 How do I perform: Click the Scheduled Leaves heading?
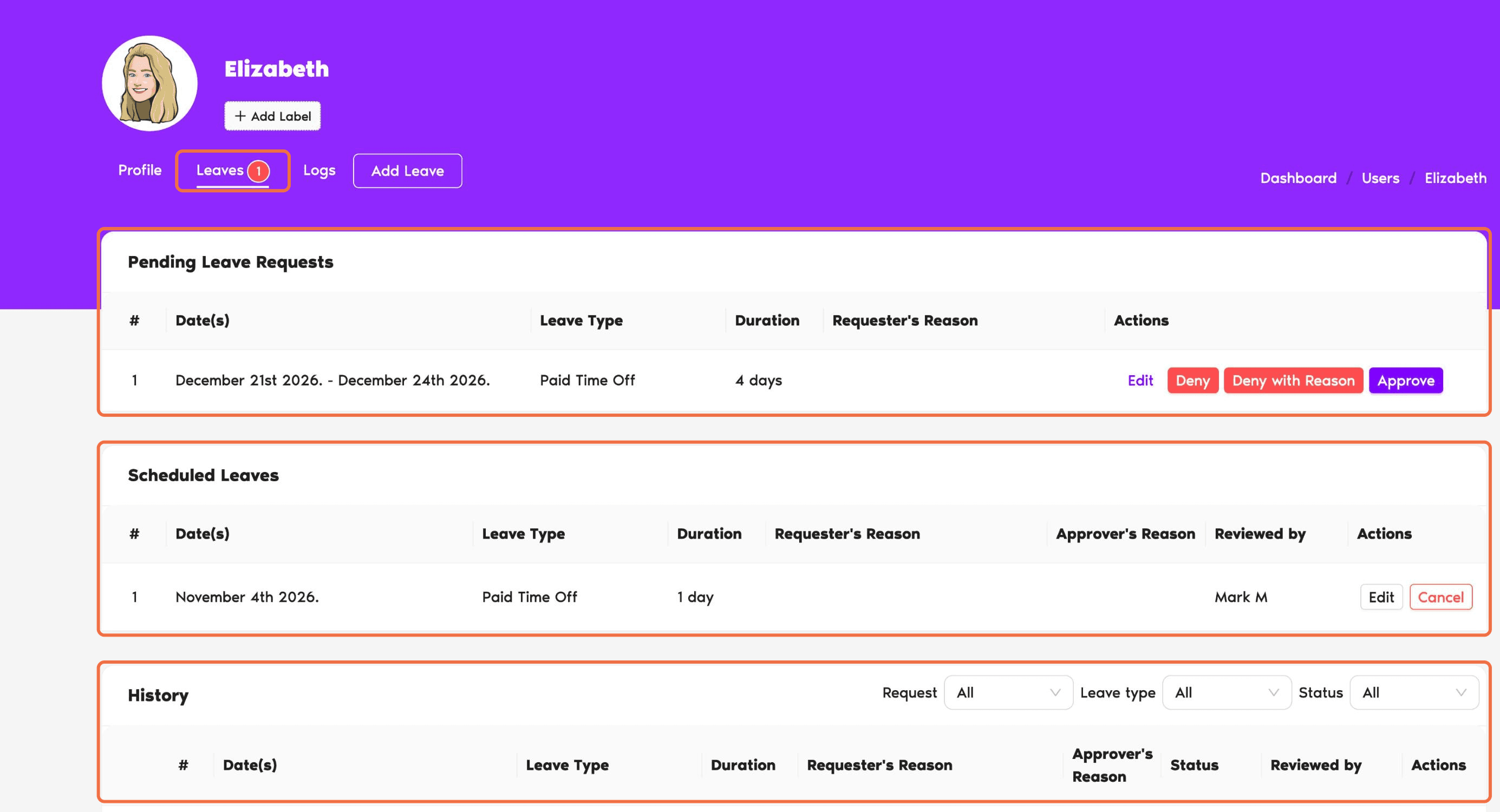(203, 475)
